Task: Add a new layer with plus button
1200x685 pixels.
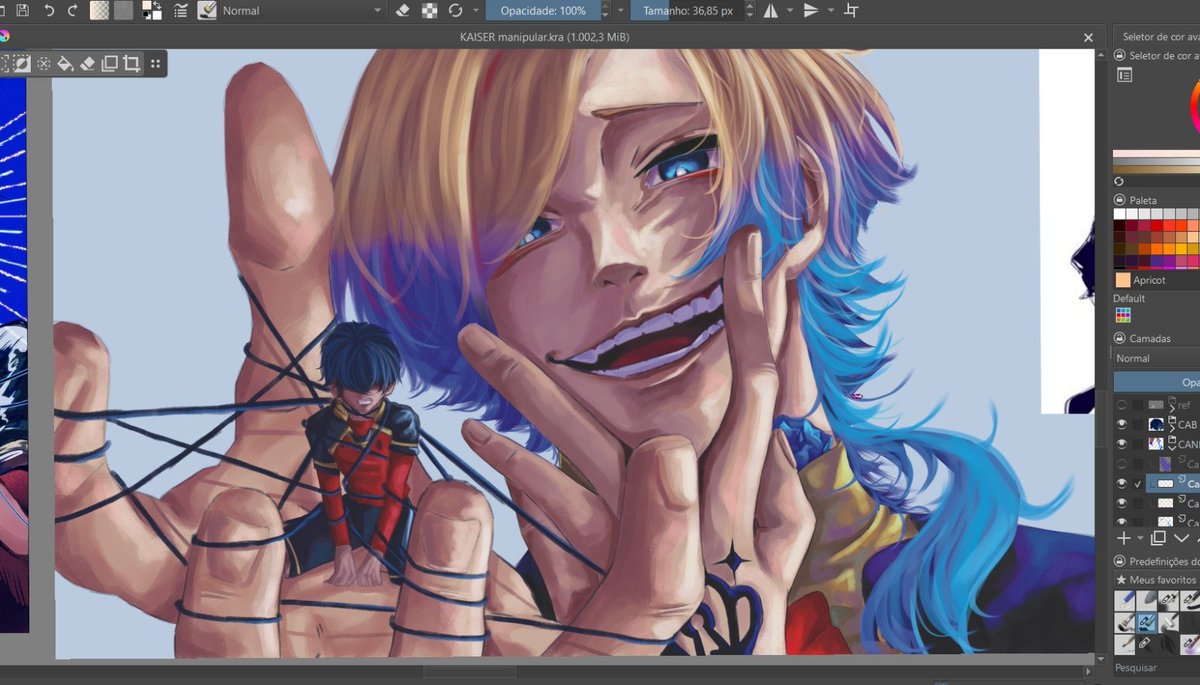Action: pos(1124,538)
